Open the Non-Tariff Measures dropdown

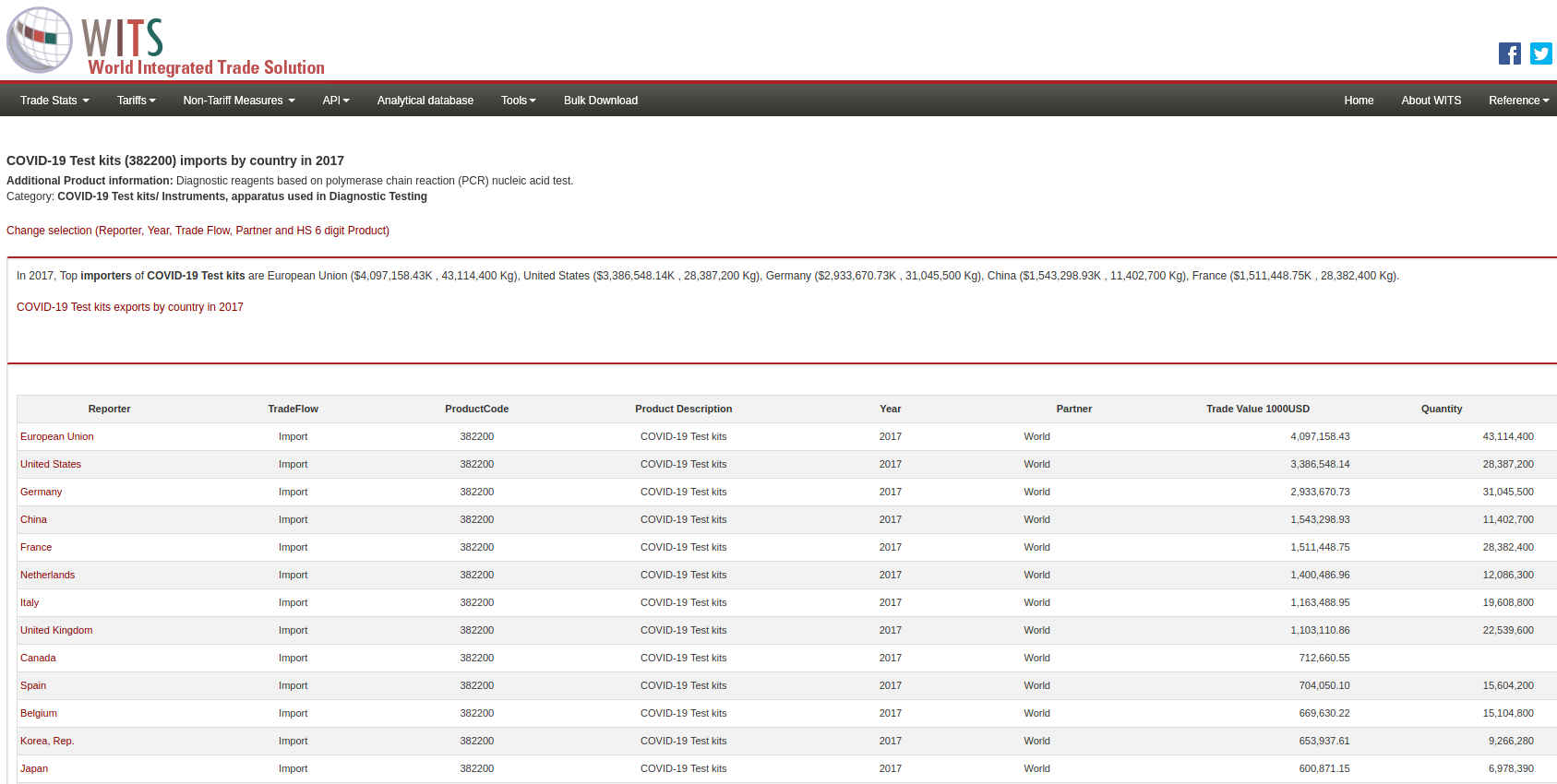point(238,101)
